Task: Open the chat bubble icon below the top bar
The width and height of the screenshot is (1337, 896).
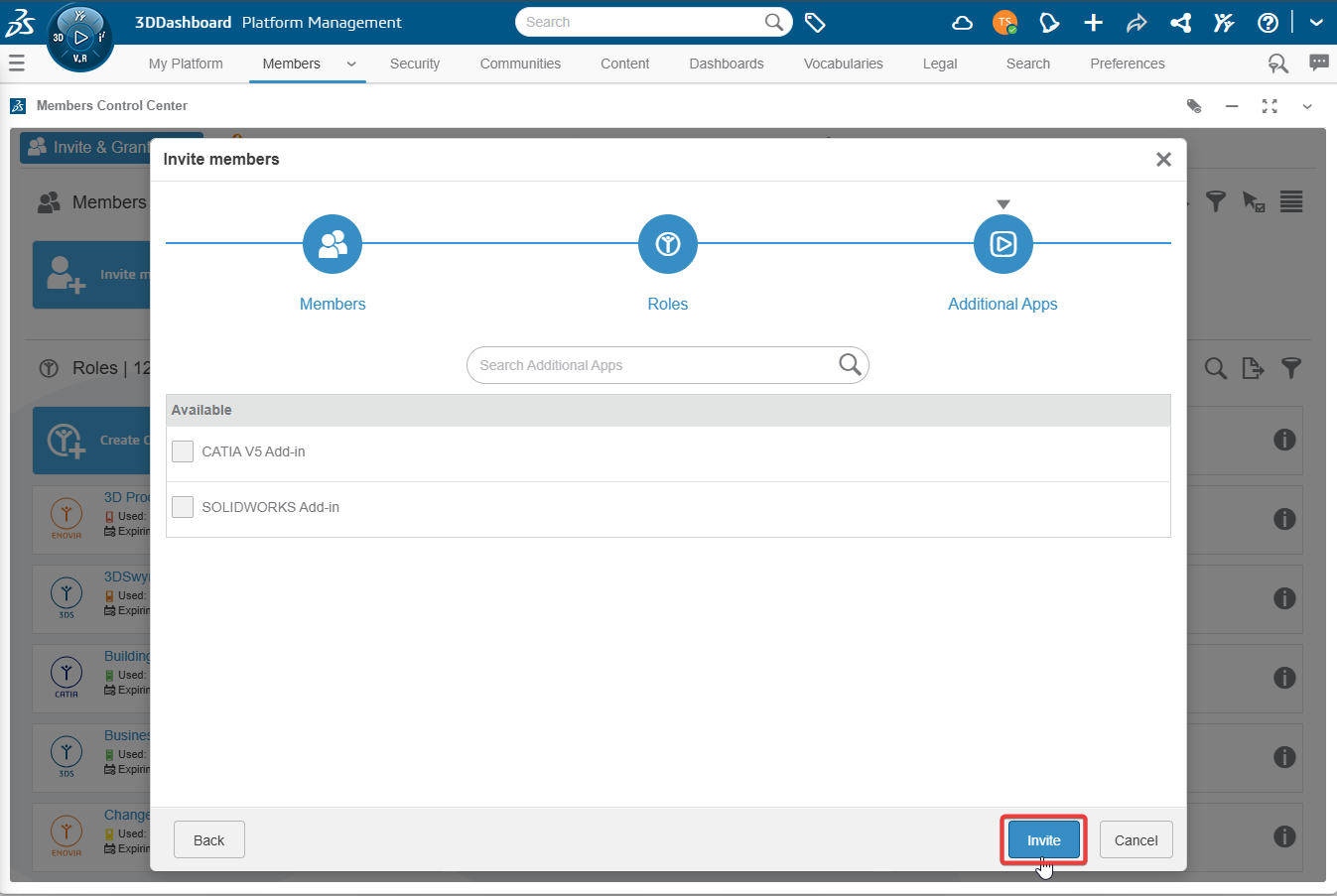Action: tap(1319, 63)
